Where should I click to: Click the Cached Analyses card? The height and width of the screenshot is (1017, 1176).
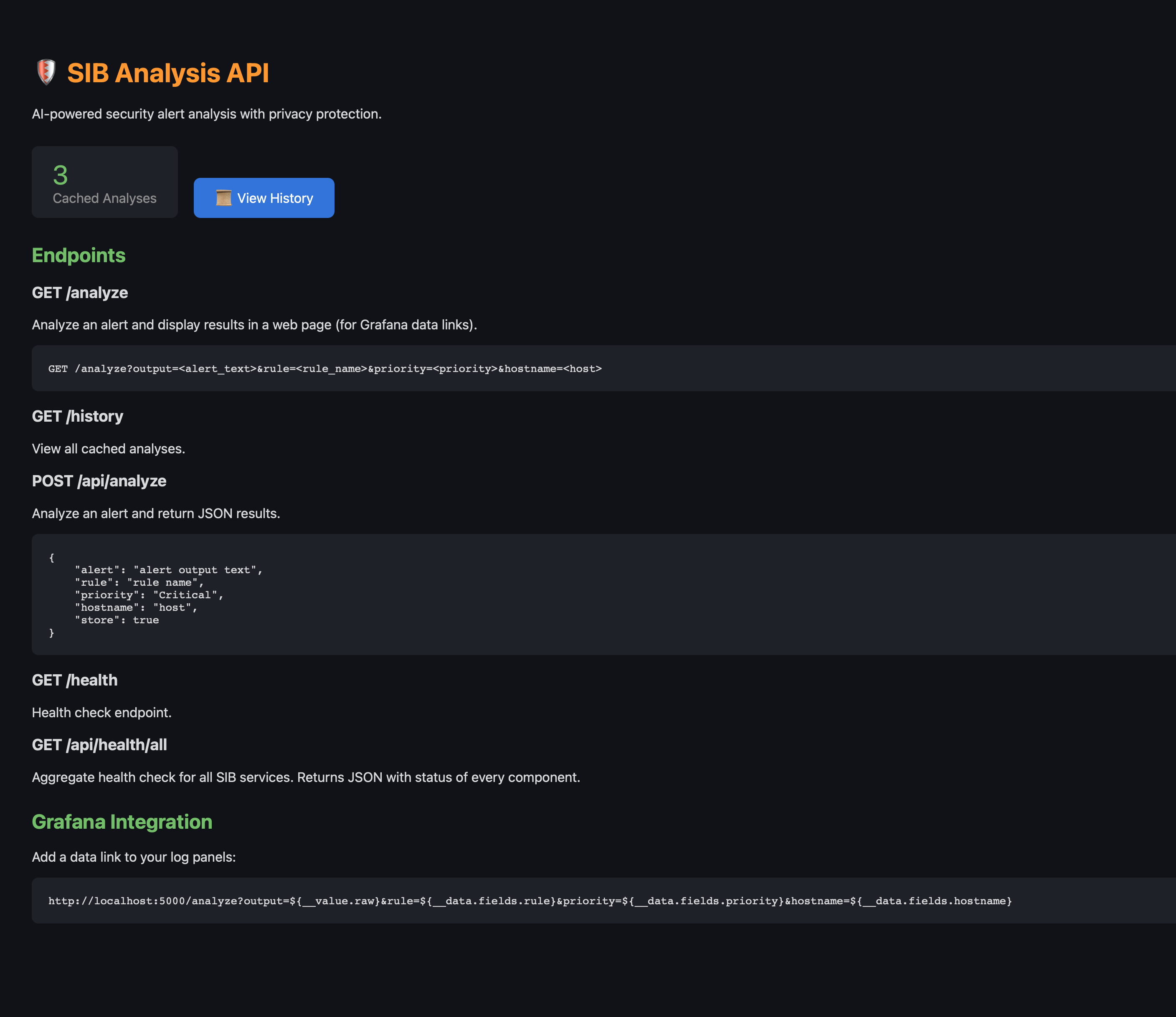click(104, 182)
